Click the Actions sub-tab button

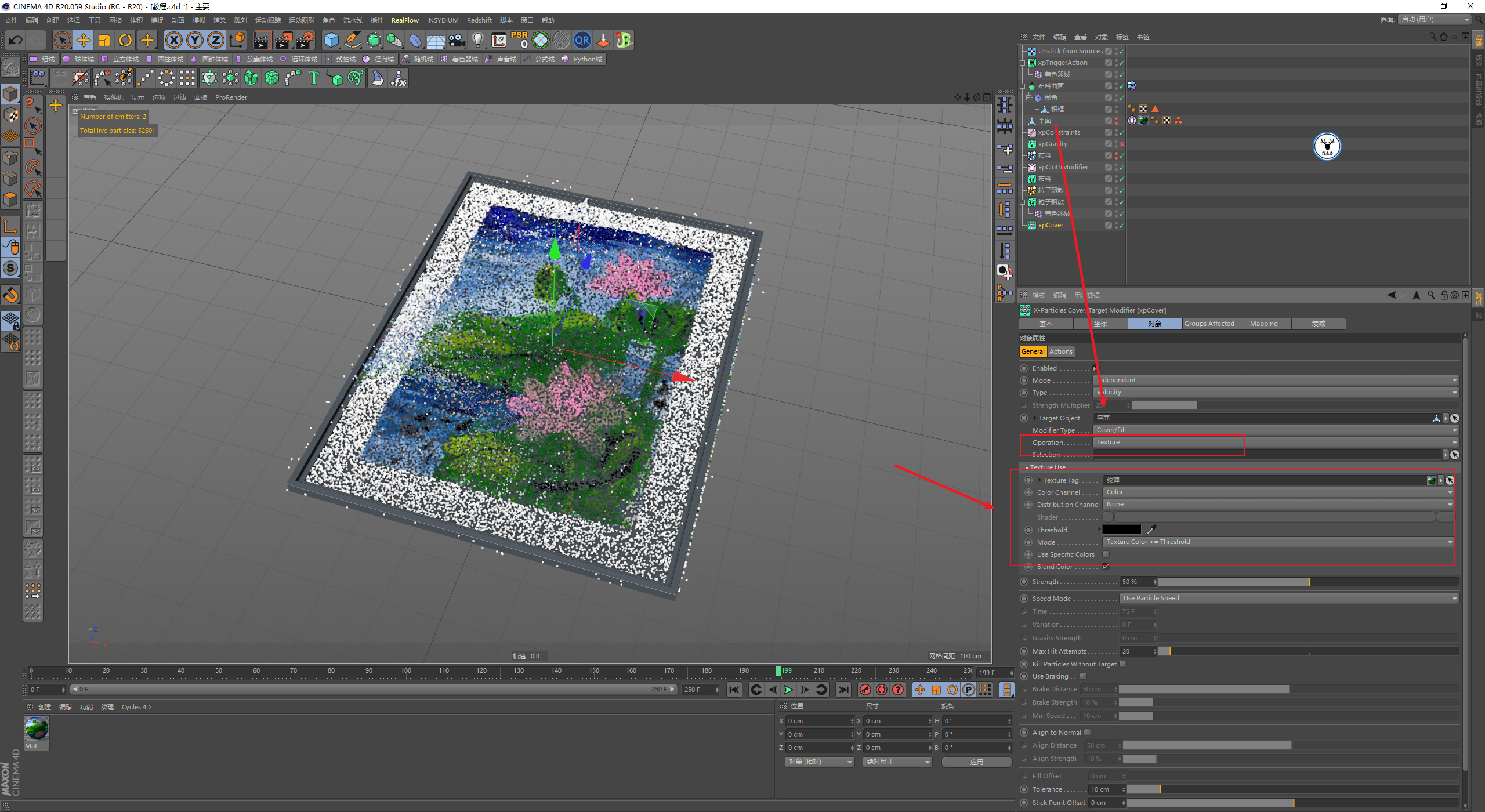coord(1060,351)
